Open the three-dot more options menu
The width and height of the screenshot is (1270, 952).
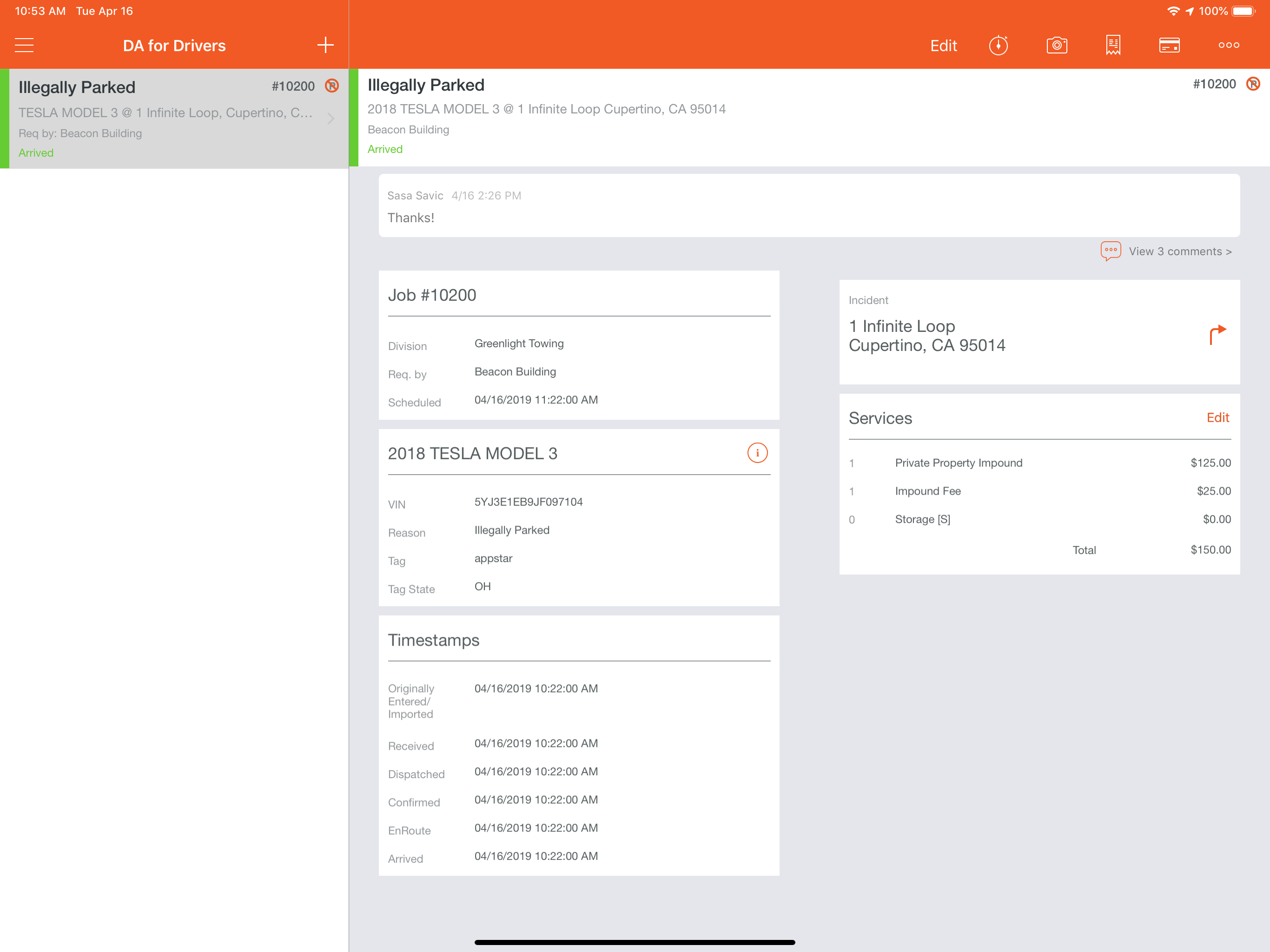tap(1229, 45)
